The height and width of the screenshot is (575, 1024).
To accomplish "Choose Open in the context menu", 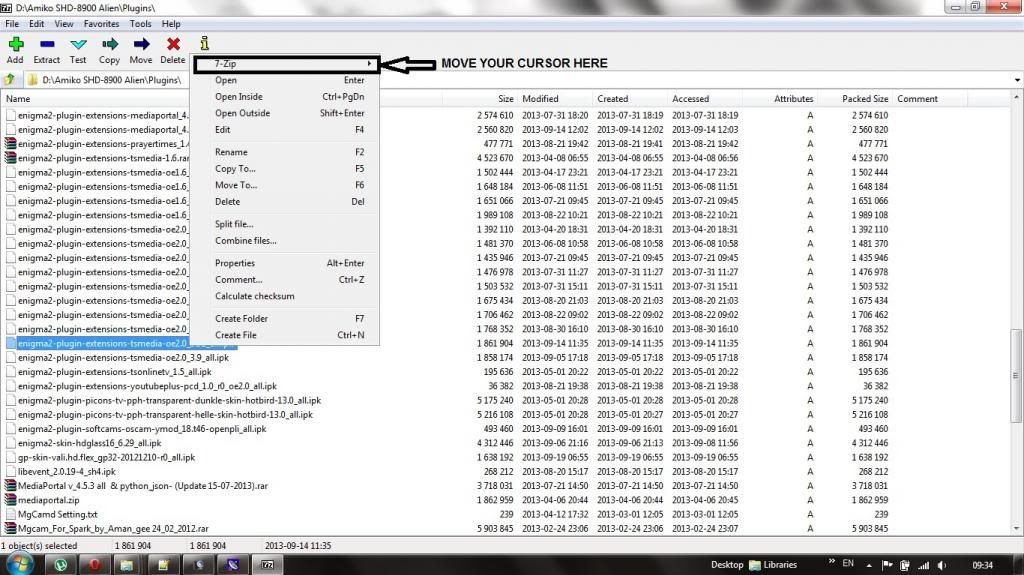I will click(x=285, y=80).
